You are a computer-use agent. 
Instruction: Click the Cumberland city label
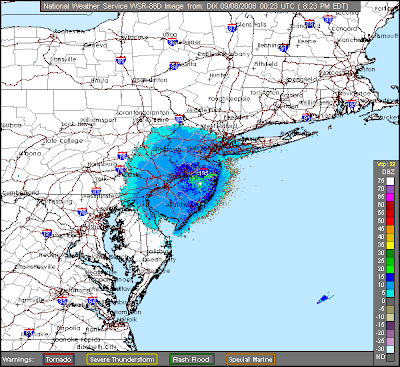pos(20,193)
